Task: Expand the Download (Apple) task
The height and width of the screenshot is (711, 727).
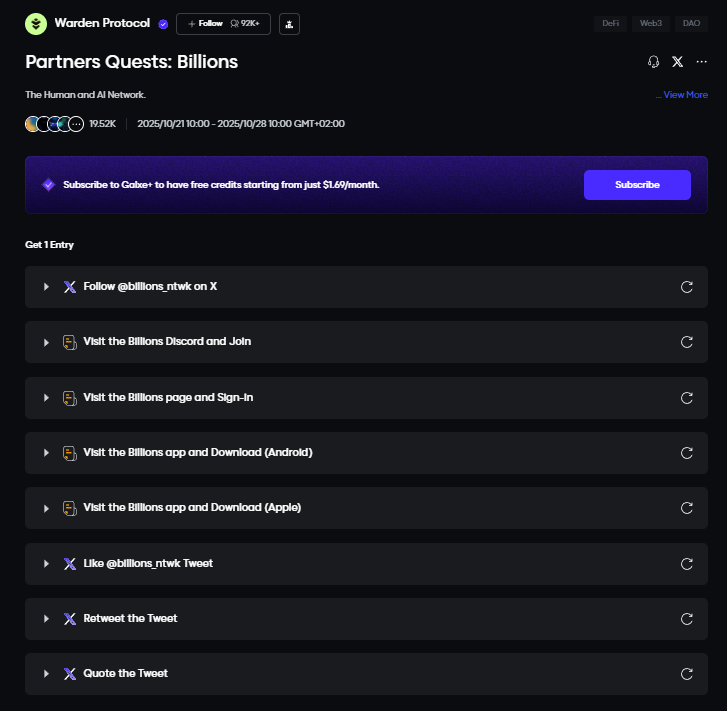Action: 46,508
